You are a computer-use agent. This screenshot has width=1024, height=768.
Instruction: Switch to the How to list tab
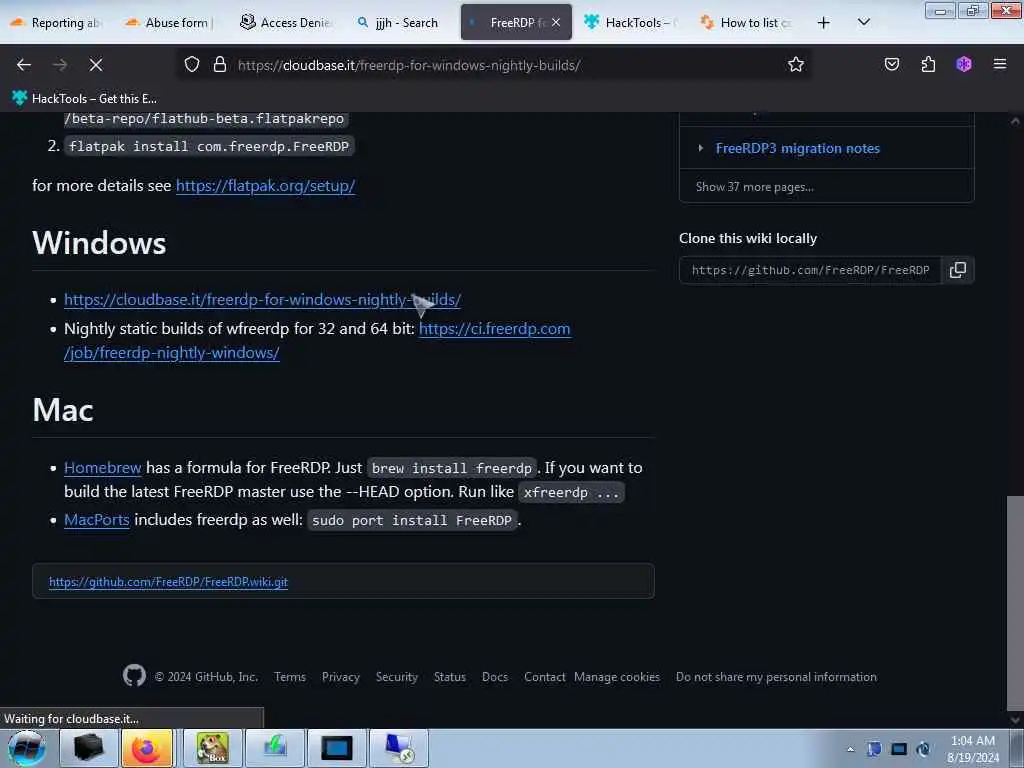click(745, 22)
